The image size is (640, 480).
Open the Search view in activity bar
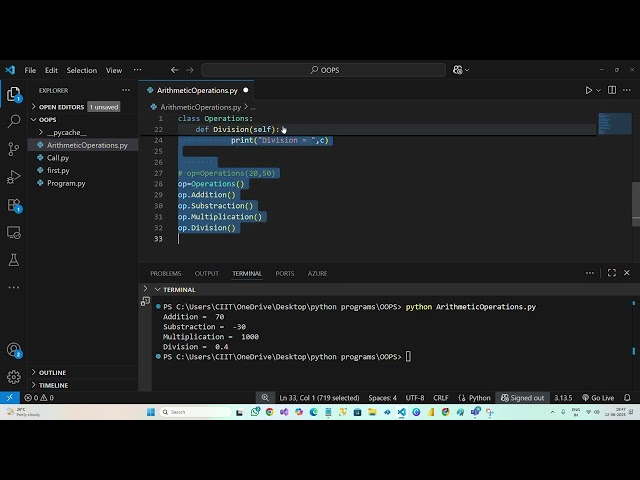[13, 121]
